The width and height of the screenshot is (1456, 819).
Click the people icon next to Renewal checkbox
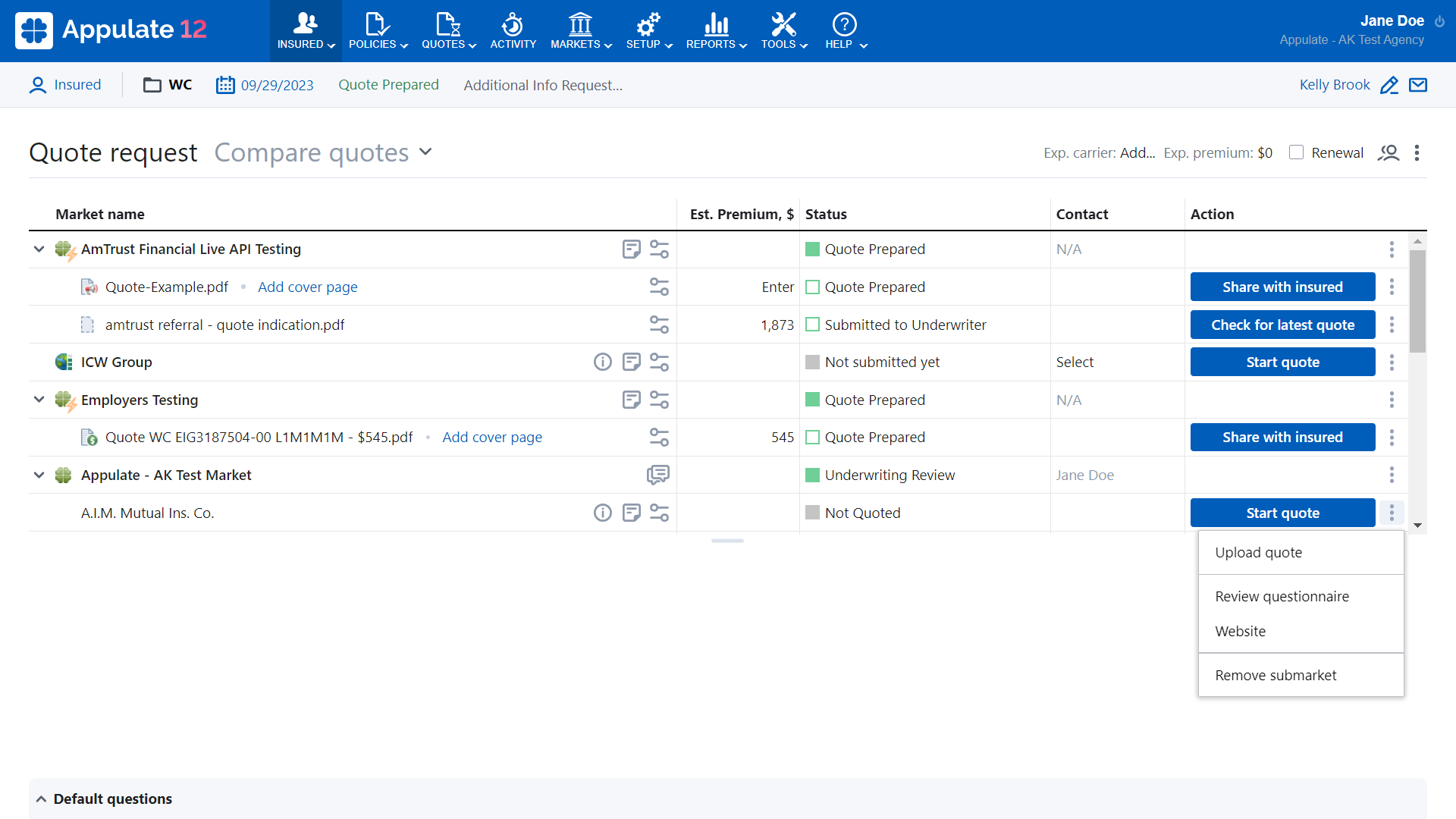(x=1389, y=152)
